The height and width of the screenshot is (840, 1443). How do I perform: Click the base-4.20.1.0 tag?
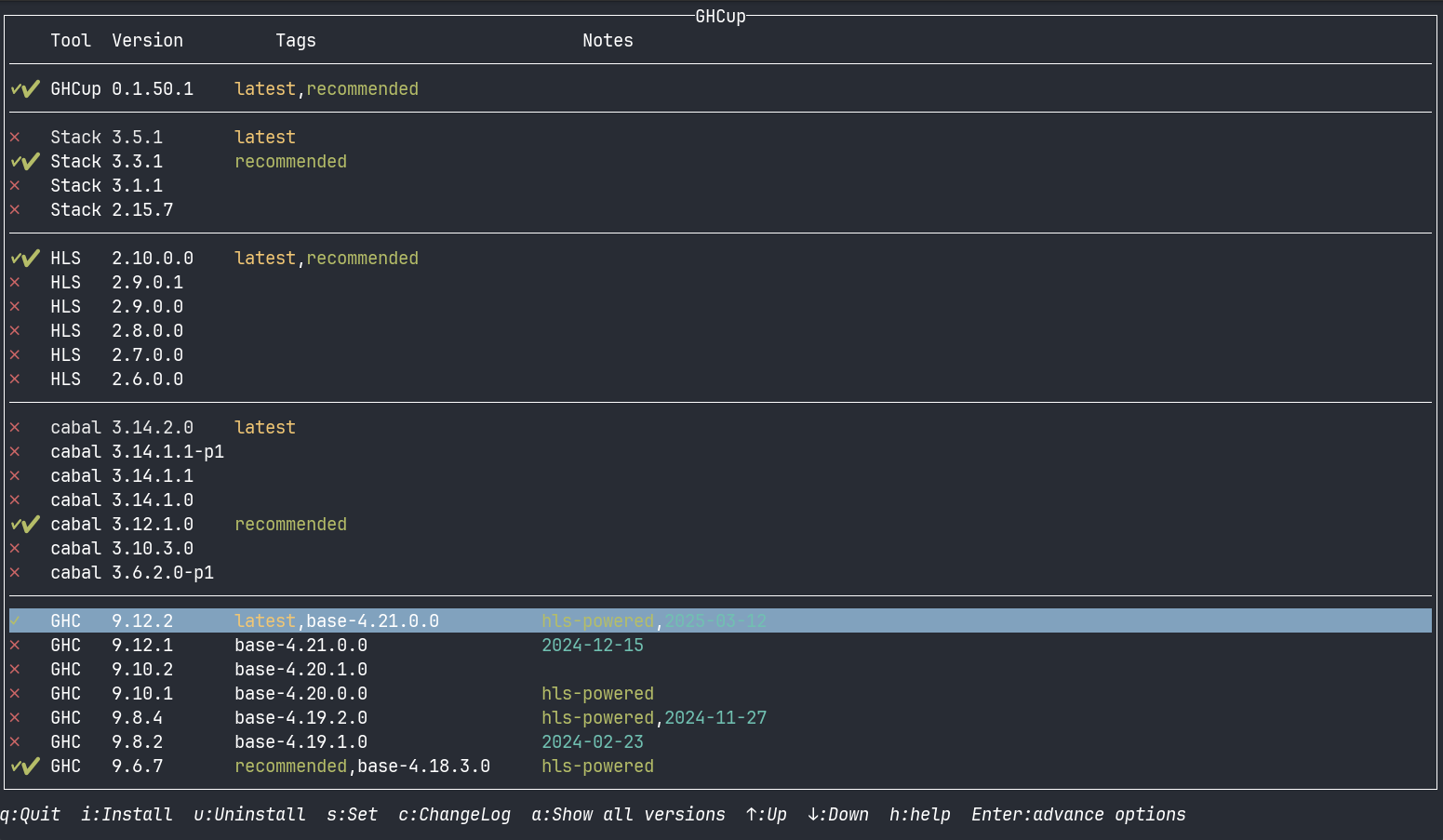pos(301,670)
